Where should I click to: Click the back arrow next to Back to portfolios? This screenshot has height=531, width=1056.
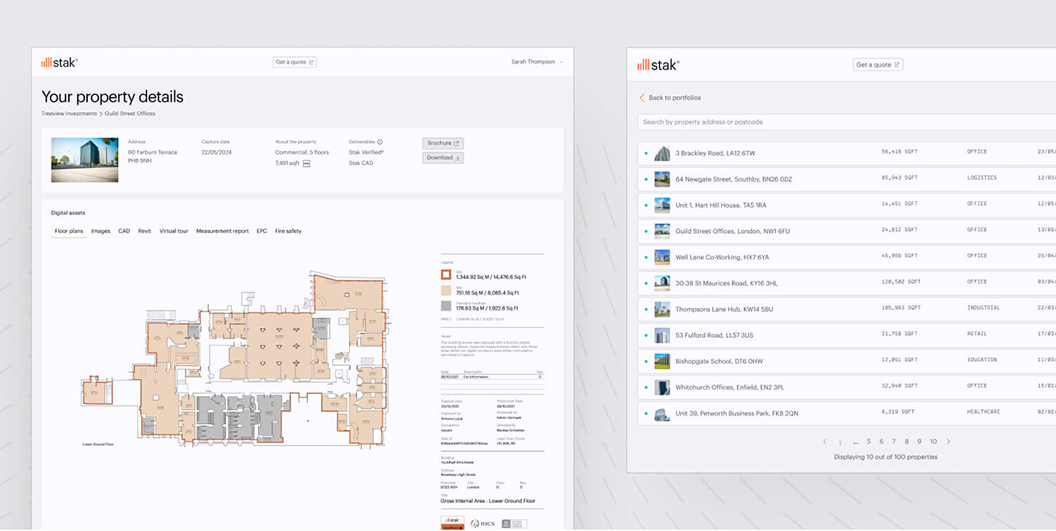pyautogui.click(x=642, y=98)
